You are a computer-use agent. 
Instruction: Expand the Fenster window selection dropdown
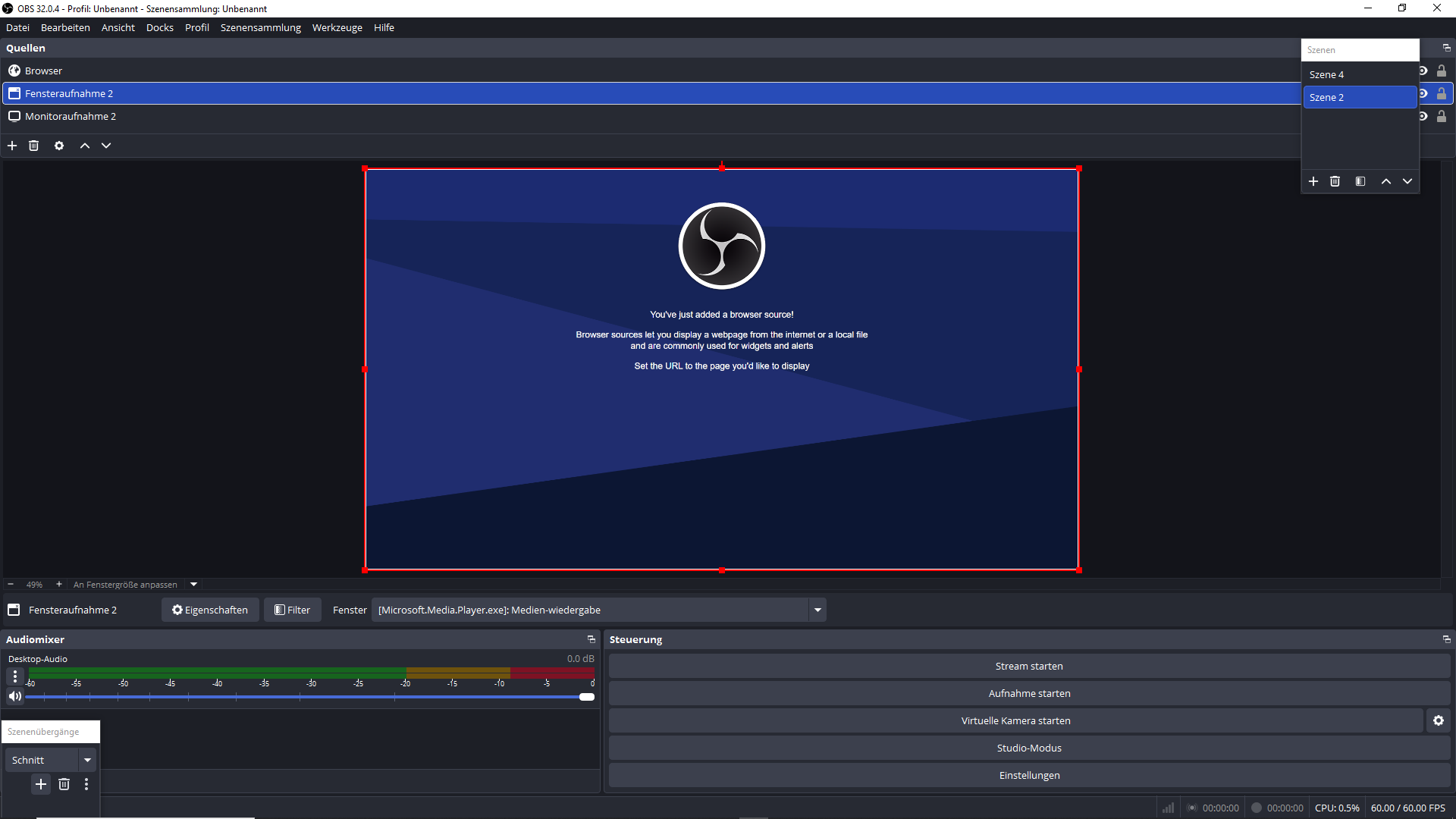click(x=817, y=610)
